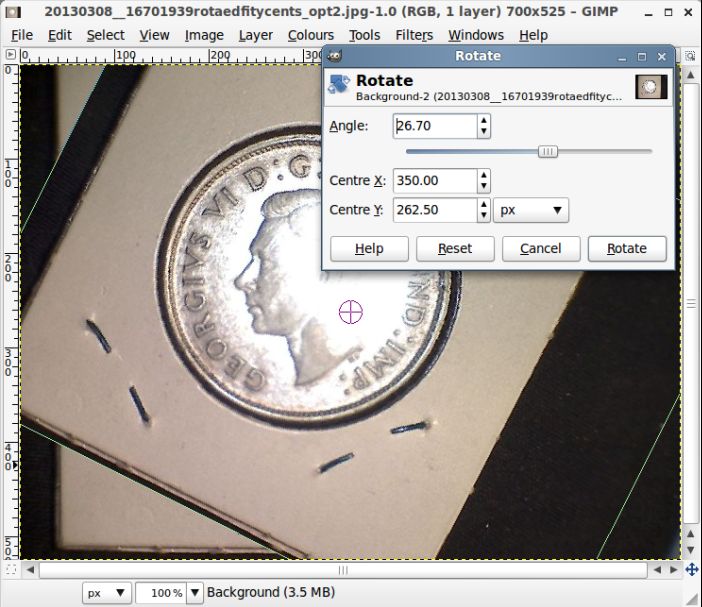Click the coin preview thumbnail in Rotate dialog
Screen dimensions: 702x607
651,87
